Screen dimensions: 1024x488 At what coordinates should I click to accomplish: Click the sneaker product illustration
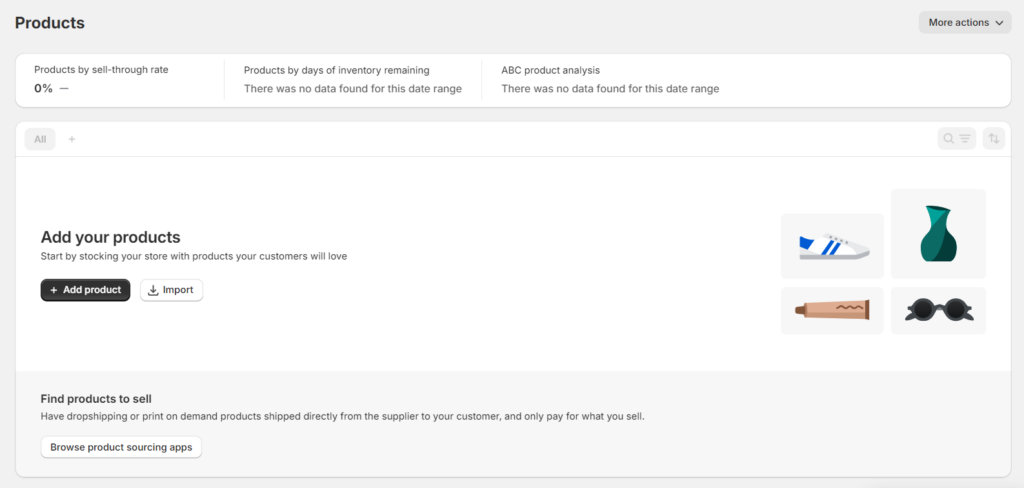pos(832,246)
